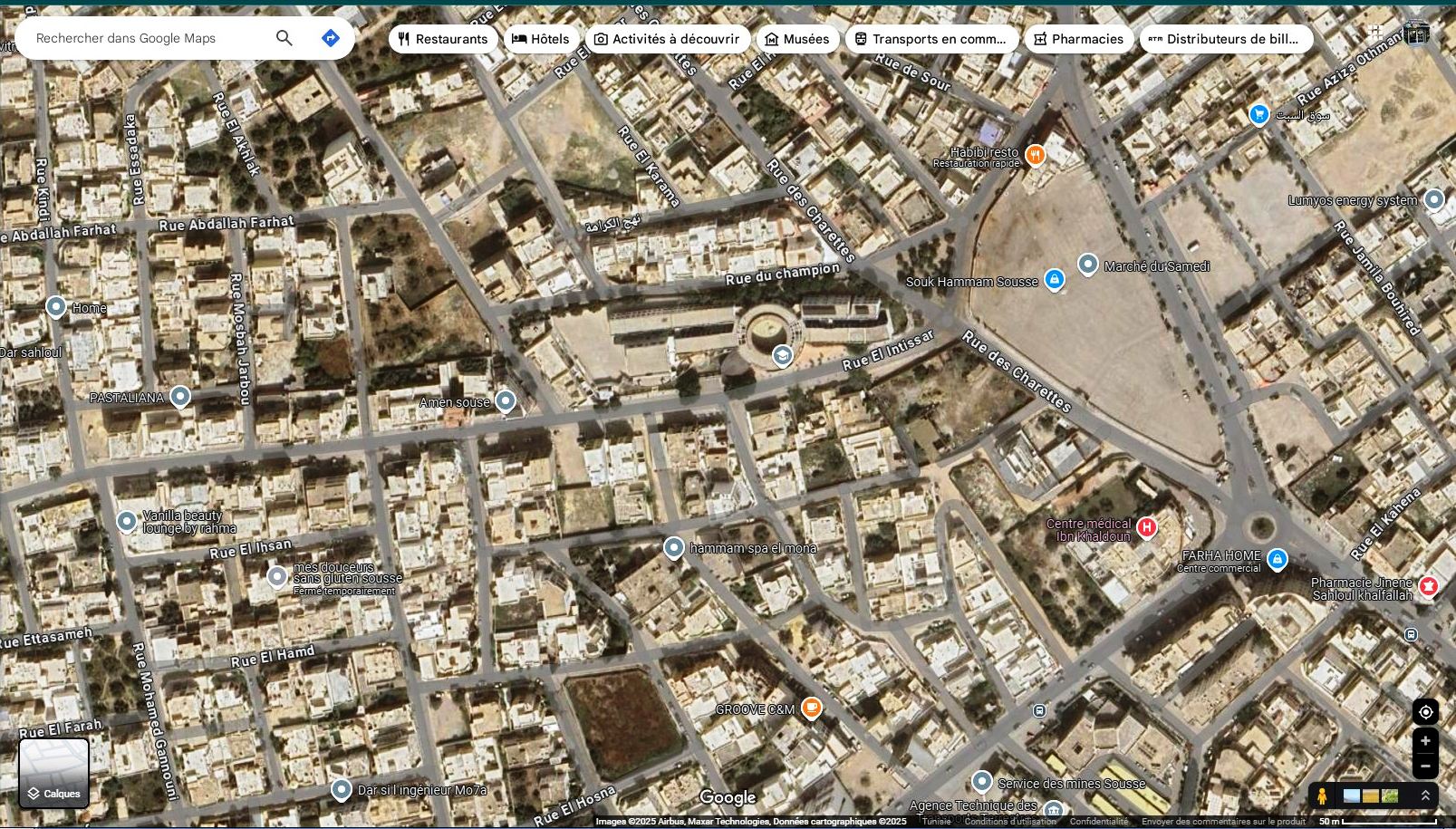Click the Musées category chip
The height and width of the screenshot is (829, 1456).
[x=797, y=38]
